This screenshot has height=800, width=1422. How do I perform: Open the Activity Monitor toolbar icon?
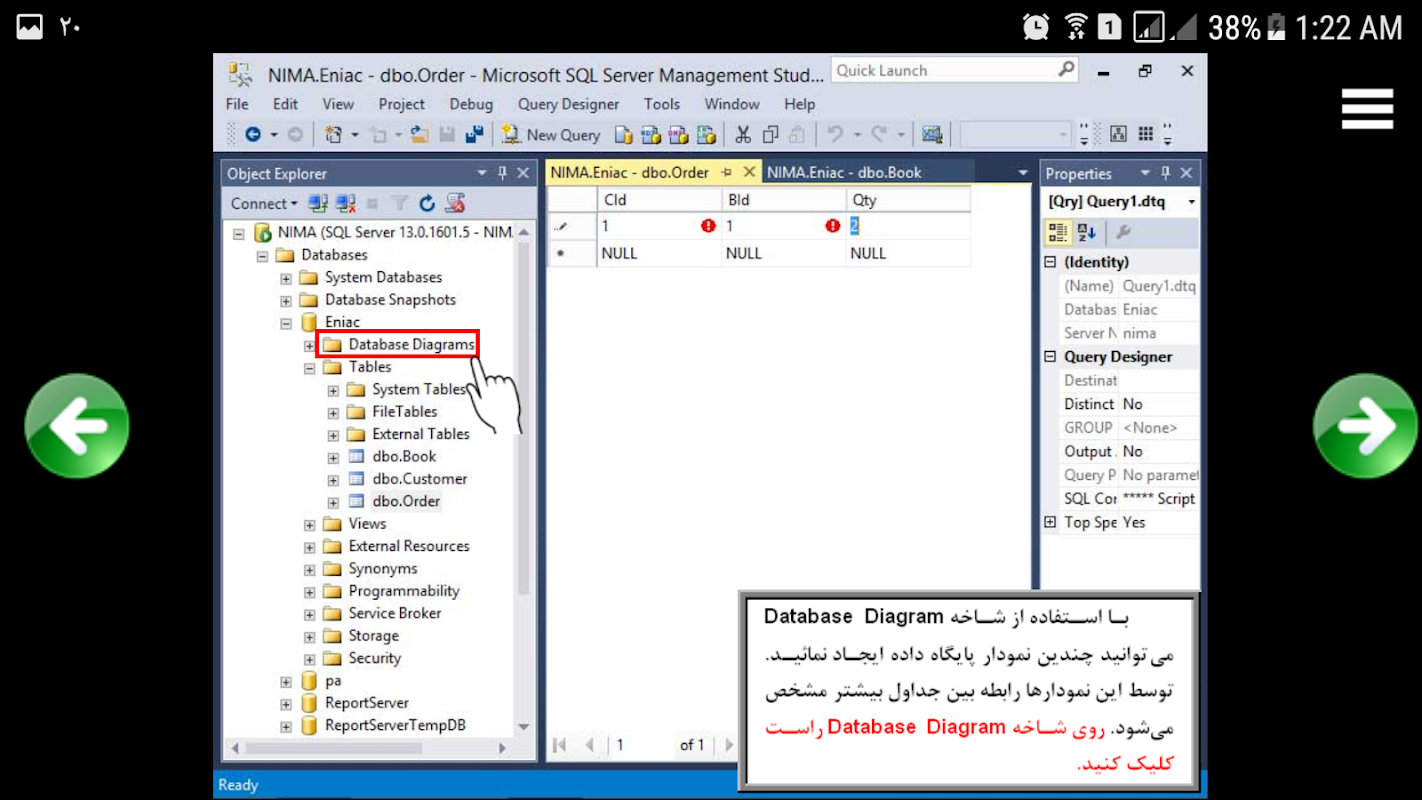coord(932,134)
